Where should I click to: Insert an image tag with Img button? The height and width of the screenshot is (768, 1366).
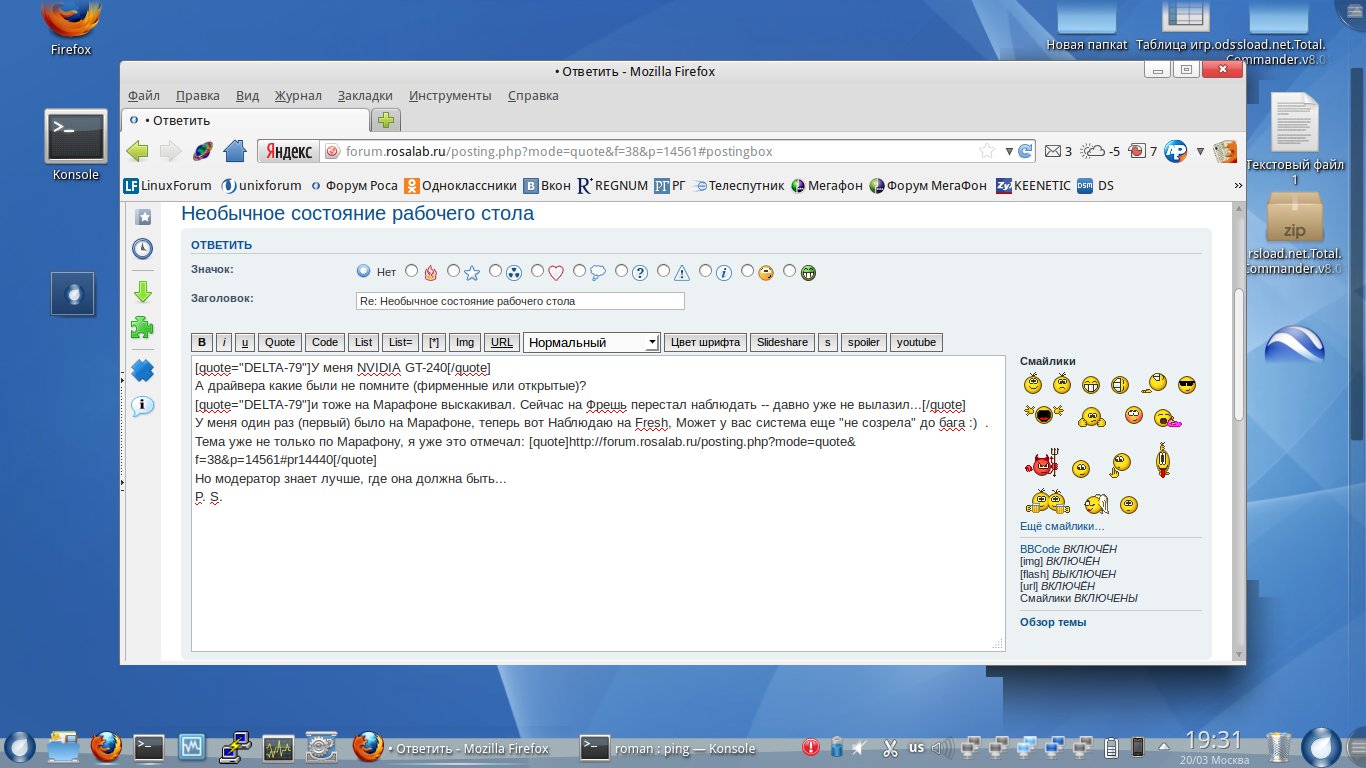pos(465,342)
